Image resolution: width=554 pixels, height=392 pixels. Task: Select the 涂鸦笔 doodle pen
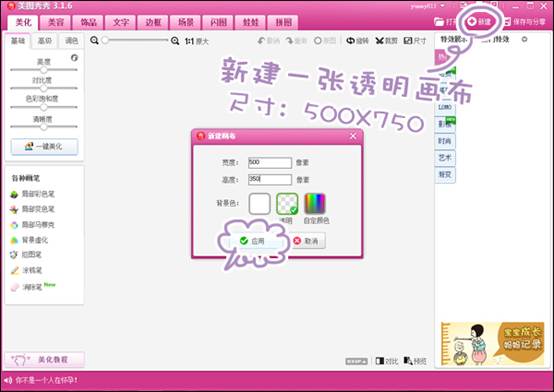click(26, 270)
